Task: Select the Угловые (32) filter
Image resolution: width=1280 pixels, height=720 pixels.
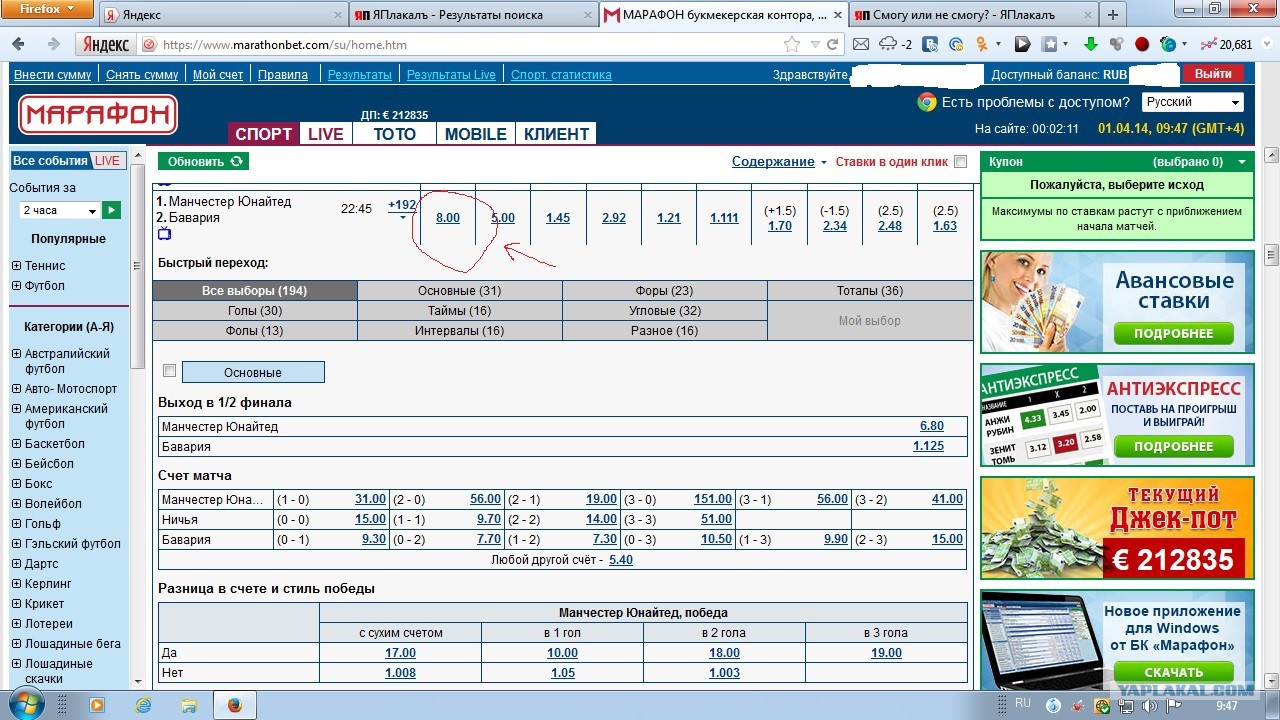Action: click(x=665, y=311)
